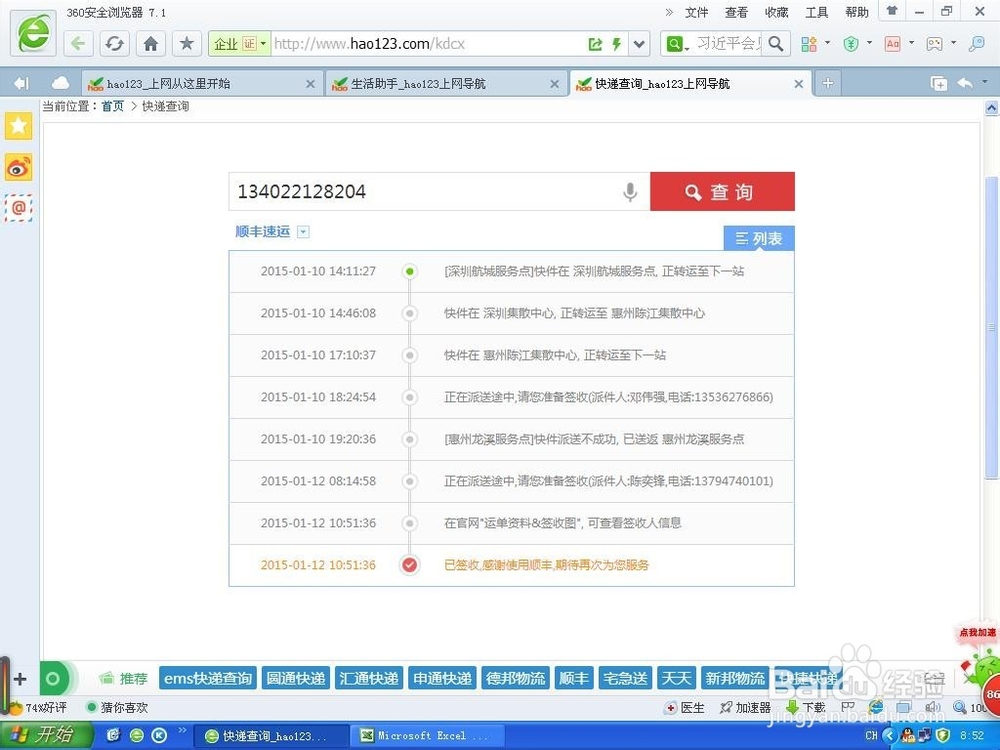
Task: Open the mail @ icon in the sidebar
Action: (18, 208)
